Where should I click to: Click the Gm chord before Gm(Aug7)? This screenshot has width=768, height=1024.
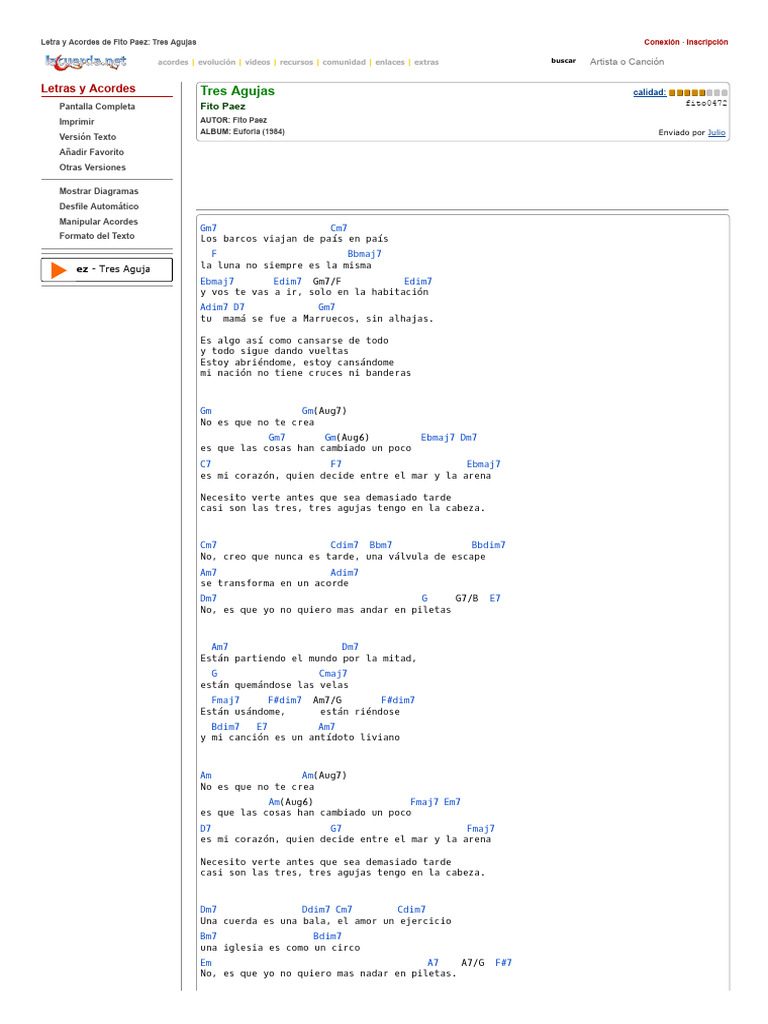point(206,411)
